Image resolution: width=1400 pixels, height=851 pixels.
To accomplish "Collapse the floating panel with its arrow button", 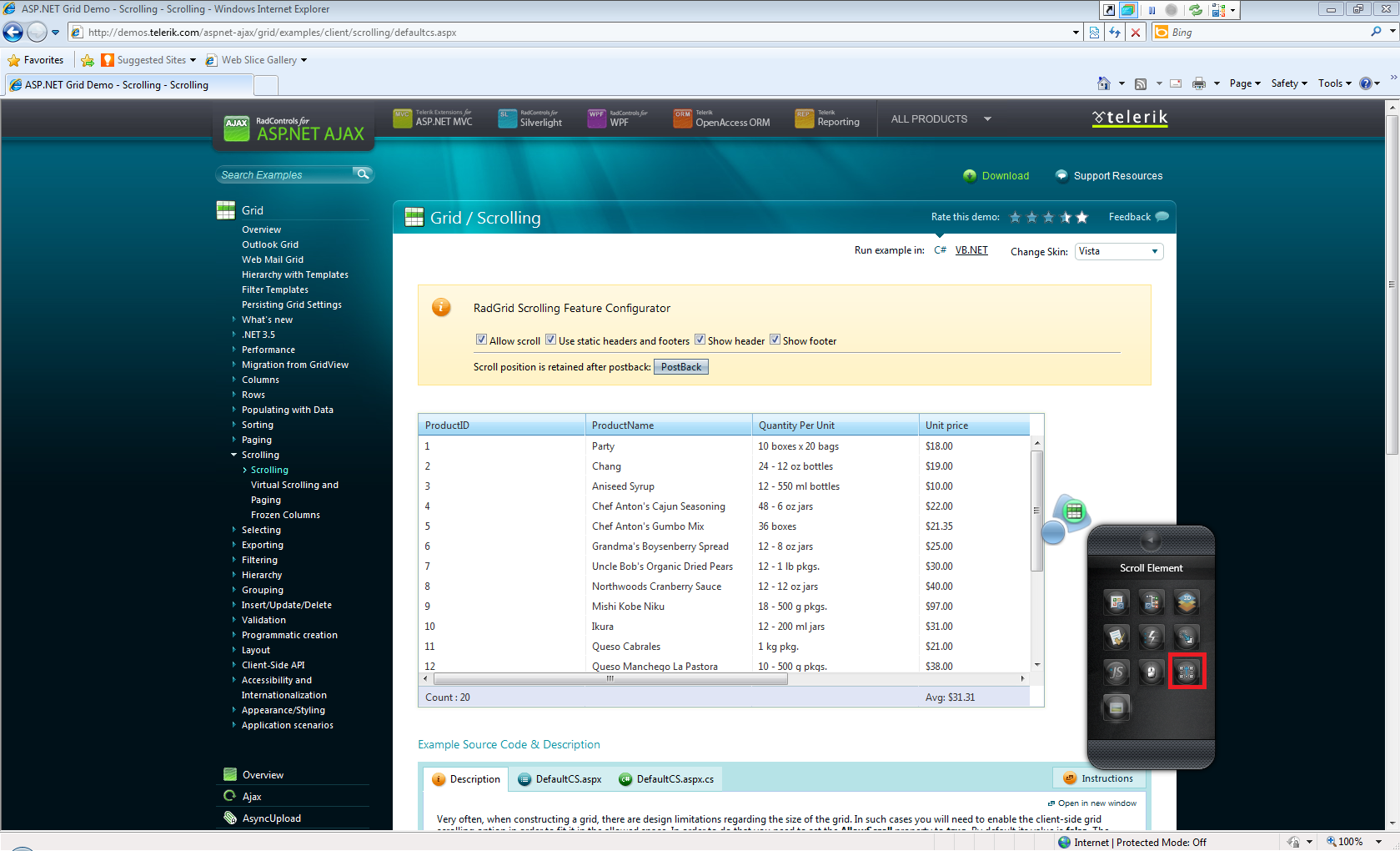I will (x=1151, y=540).
